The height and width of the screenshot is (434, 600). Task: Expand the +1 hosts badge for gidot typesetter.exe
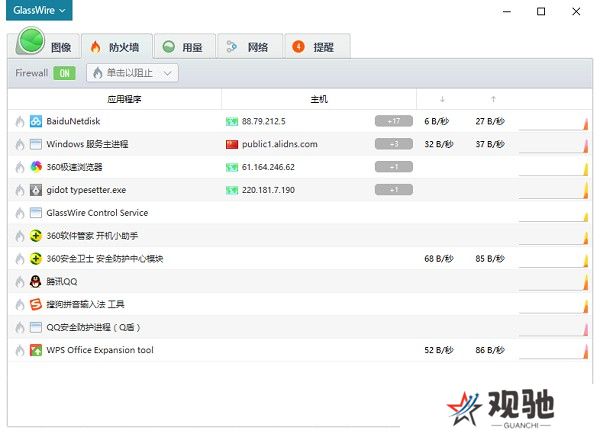pyautogui.click(x=394, y=190)
